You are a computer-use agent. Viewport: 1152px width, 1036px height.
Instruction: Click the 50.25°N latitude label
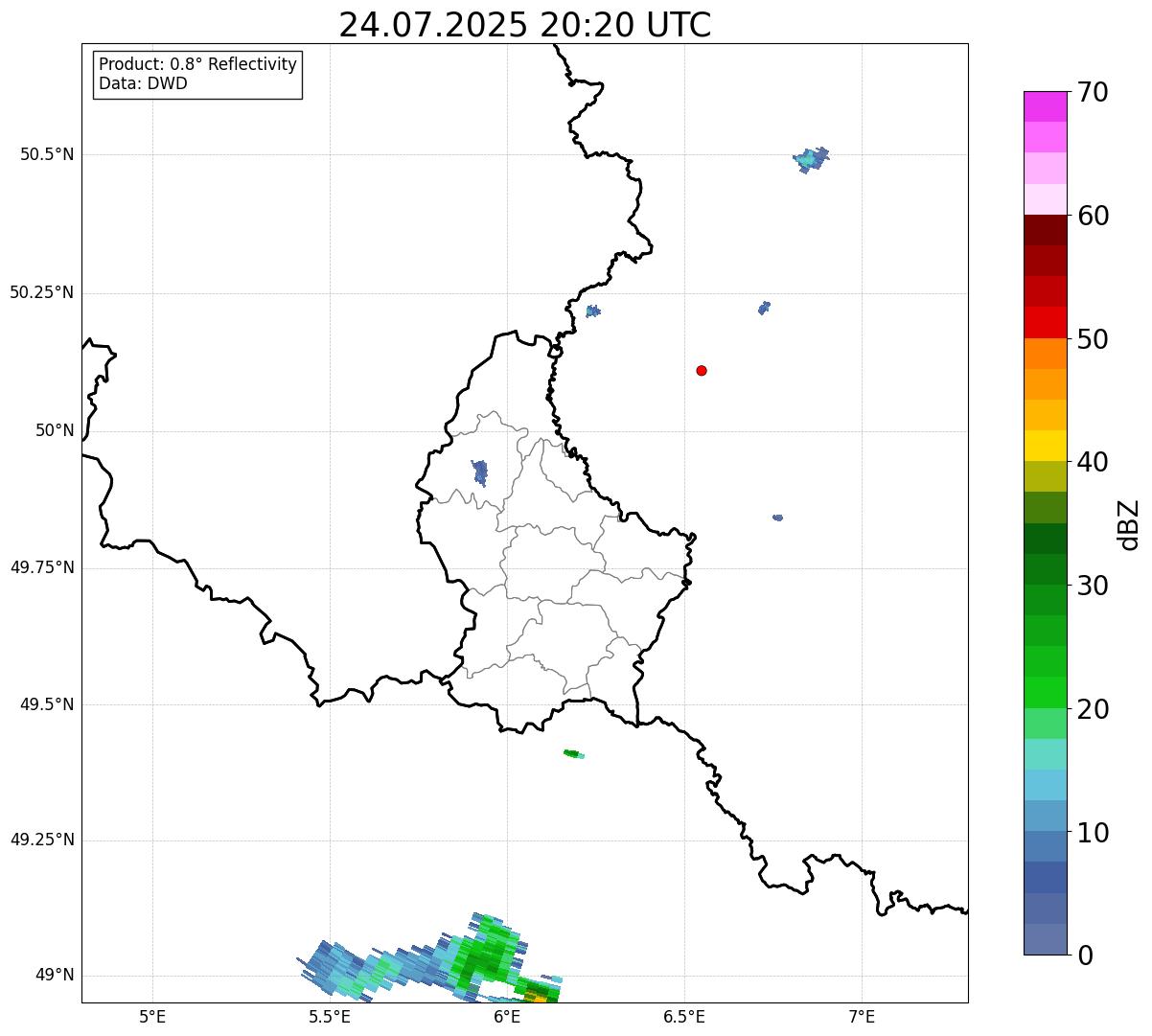(x=42, y=292)
